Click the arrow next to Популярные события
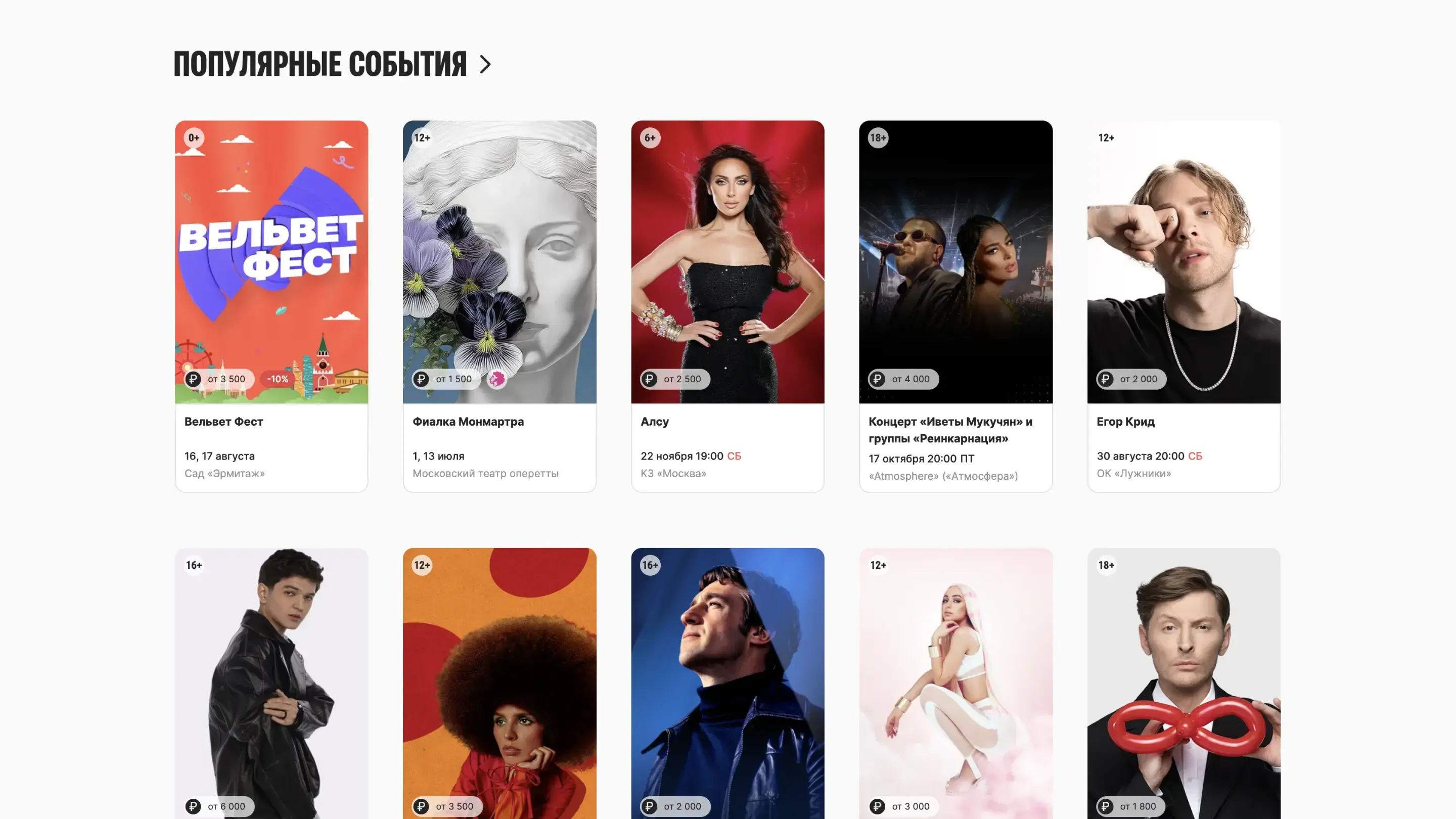Image resolution: width=1456 pixels, height=819 pixels. (x=485, y=64)
